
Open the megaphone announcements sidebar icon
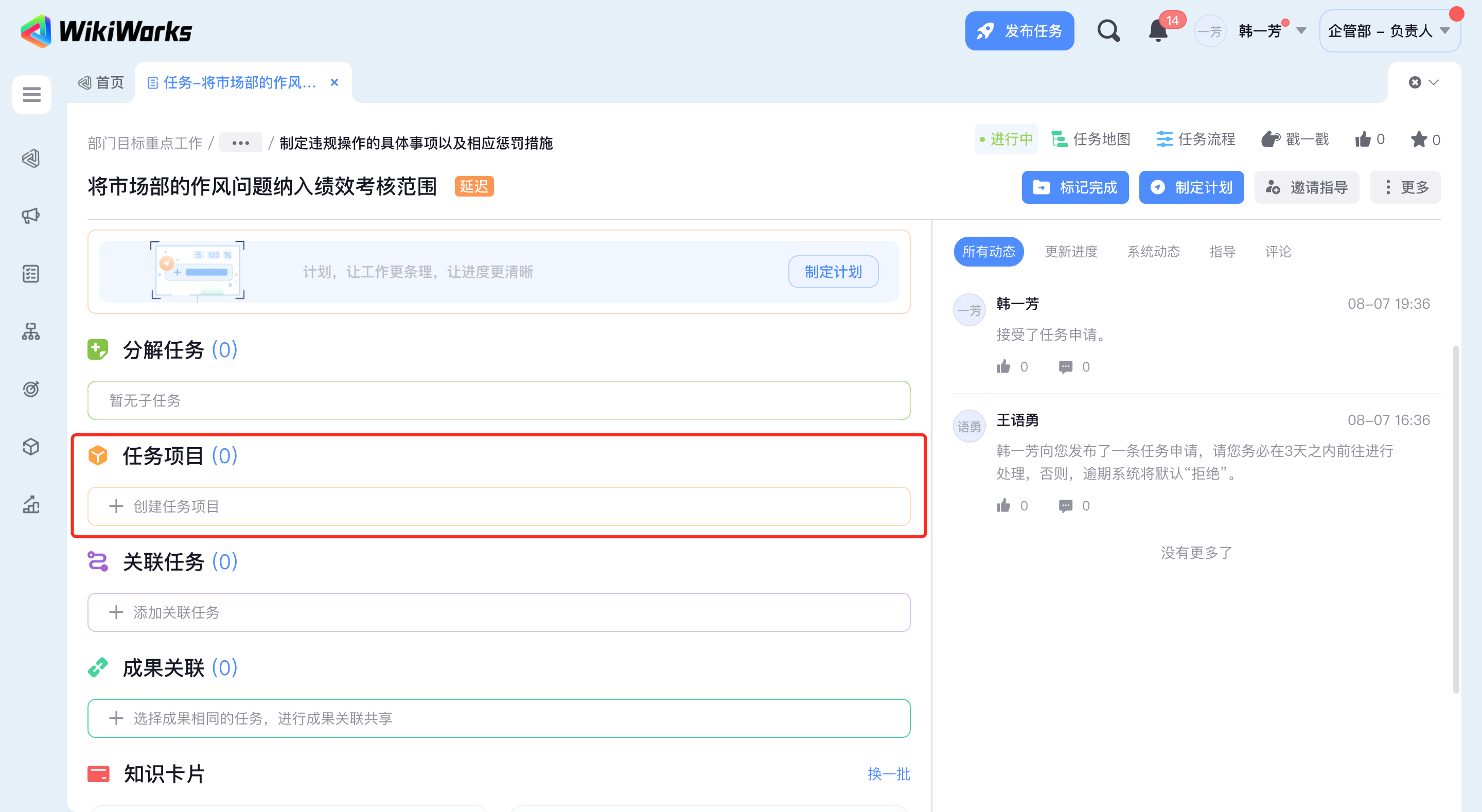tap(31, 216)
